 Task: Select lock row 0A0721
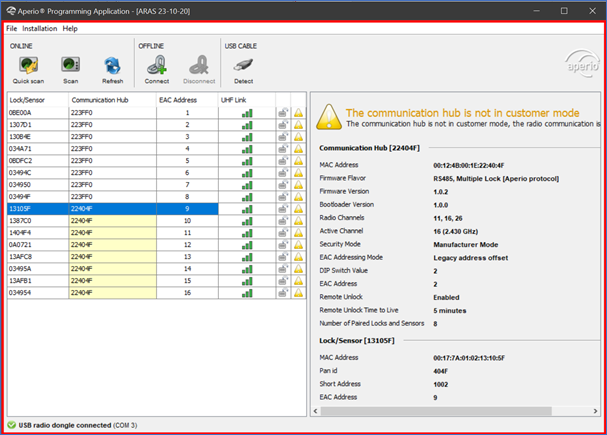[x=156, y=245]
